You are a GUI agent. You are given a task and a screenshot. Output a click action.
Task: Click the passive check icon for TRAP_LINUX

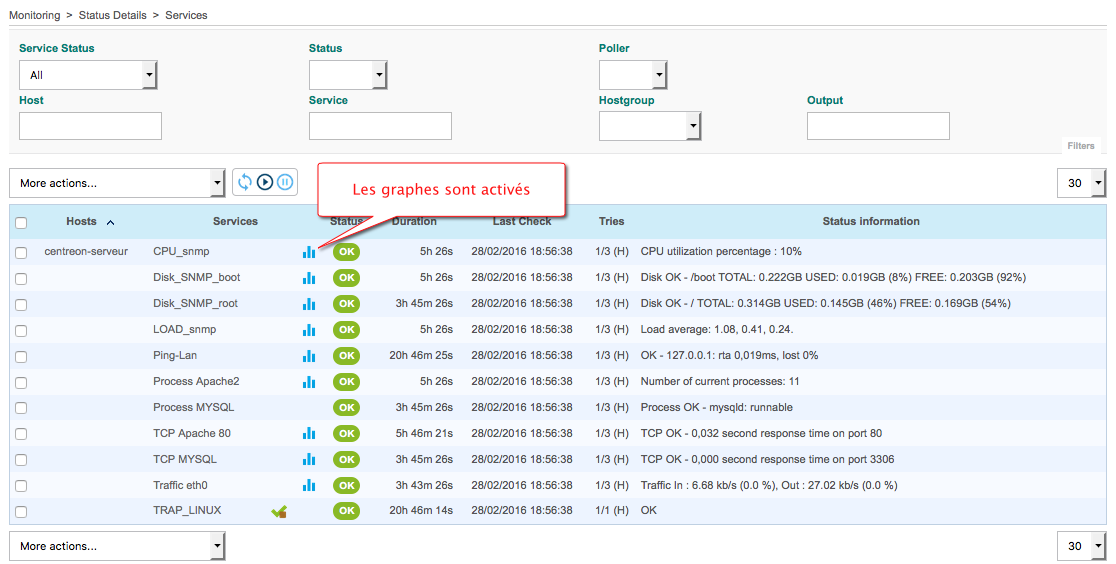pos(279,512)
